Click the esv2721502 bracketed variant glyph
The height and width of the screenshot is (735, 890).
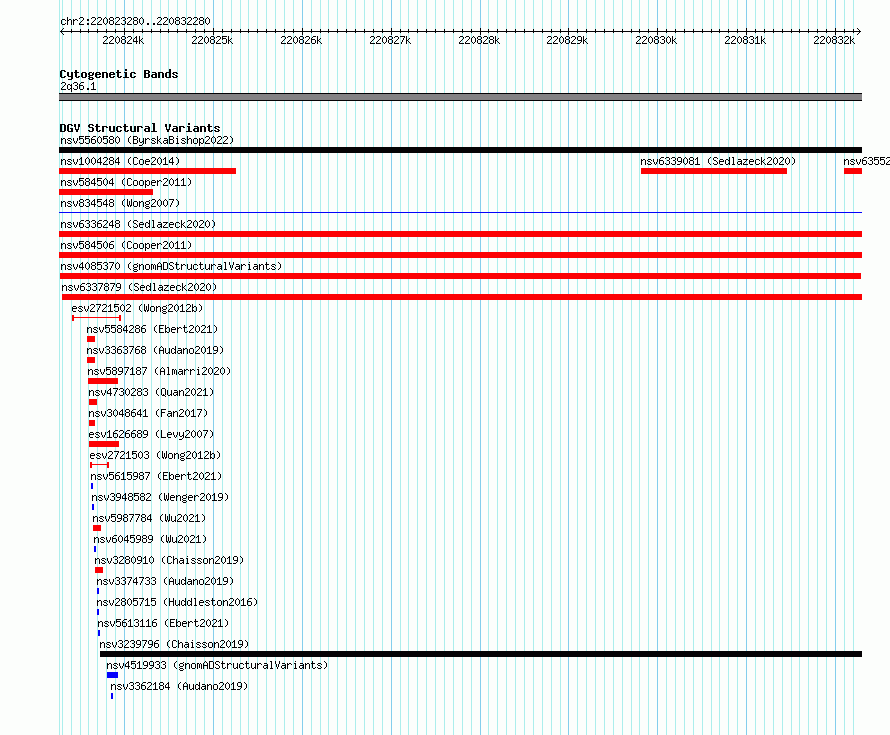pos(96,318)
